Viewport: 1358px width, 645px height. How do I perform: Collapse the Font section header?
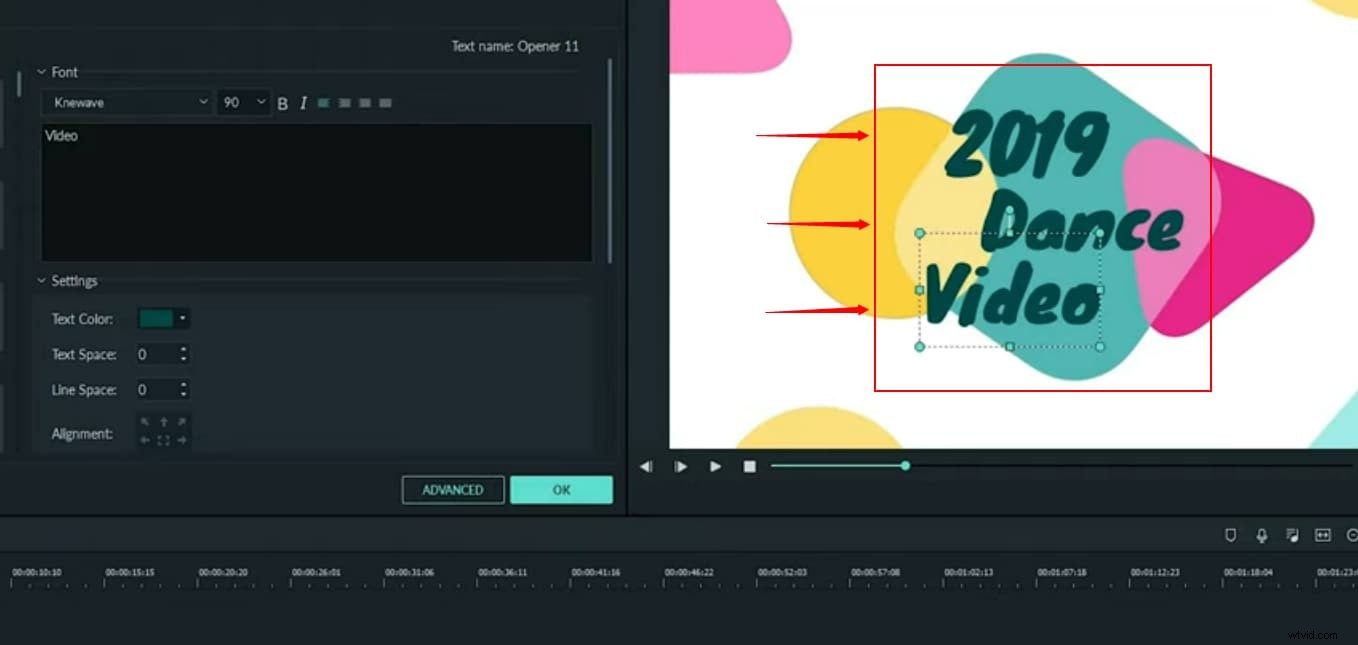point(41,71)
